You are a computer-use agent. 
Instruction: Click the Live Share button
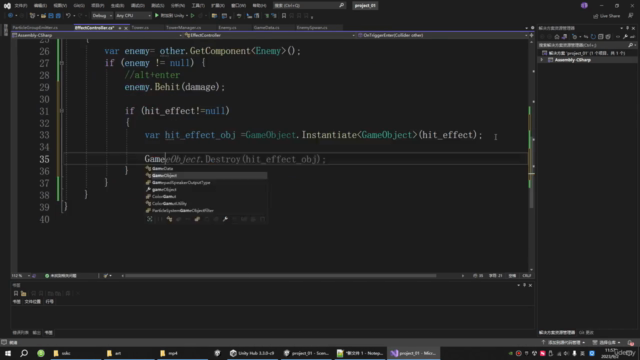point(607,16)
